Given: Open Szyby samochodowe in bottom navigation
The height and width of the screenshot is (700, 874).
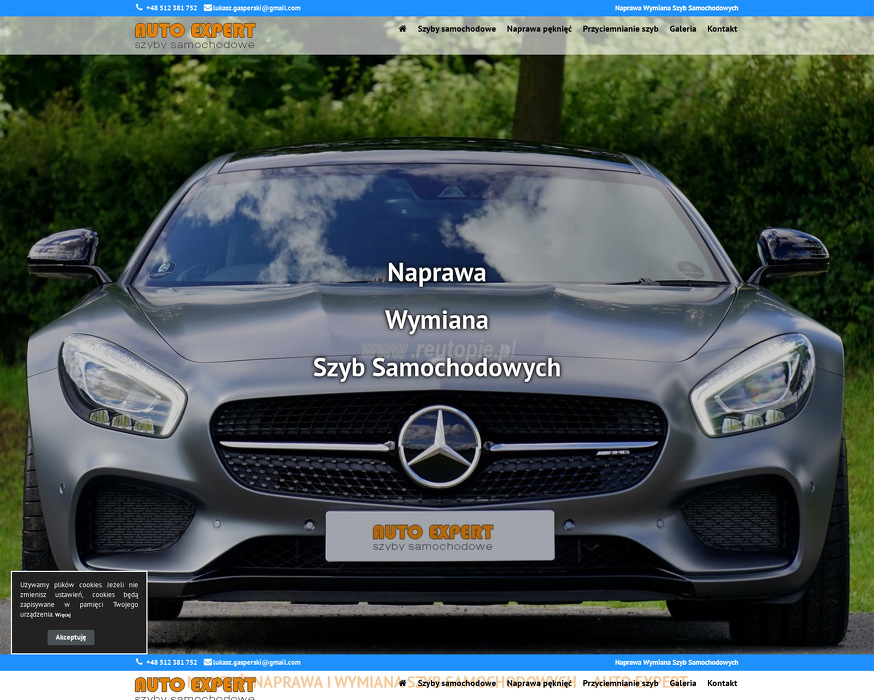Looking at the screenshot, I should tap(457, 683).
